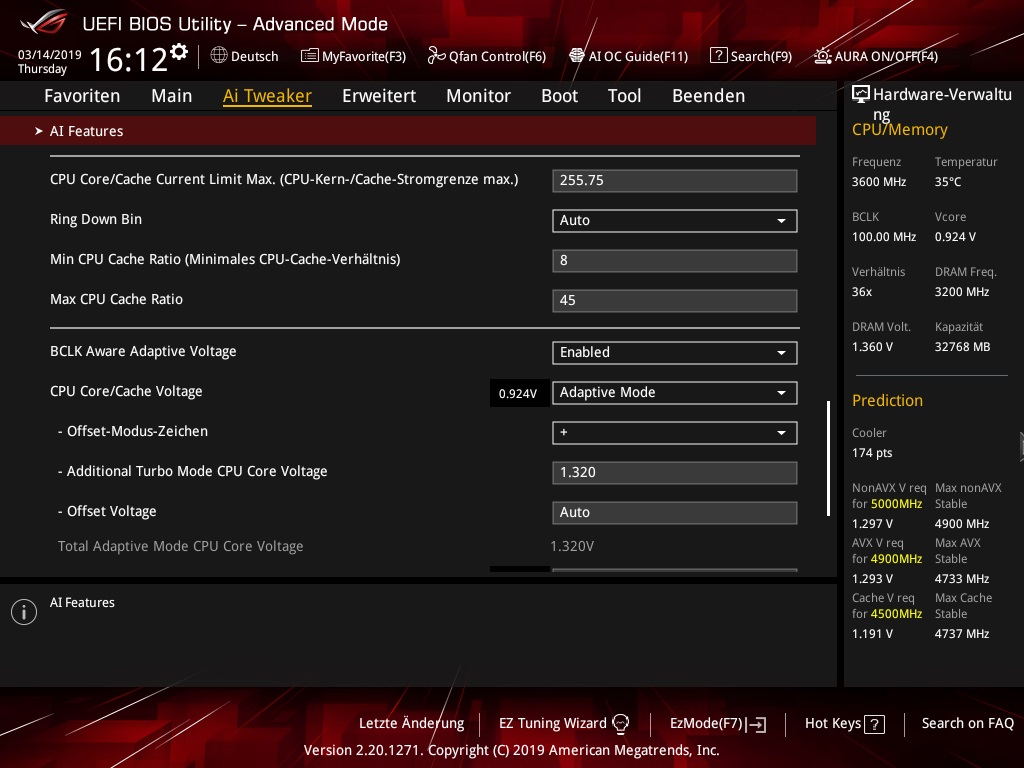Click the Prediction heading
This screenshot has width=1024, height=768.
pyautogui.click(x=887, y=400)
